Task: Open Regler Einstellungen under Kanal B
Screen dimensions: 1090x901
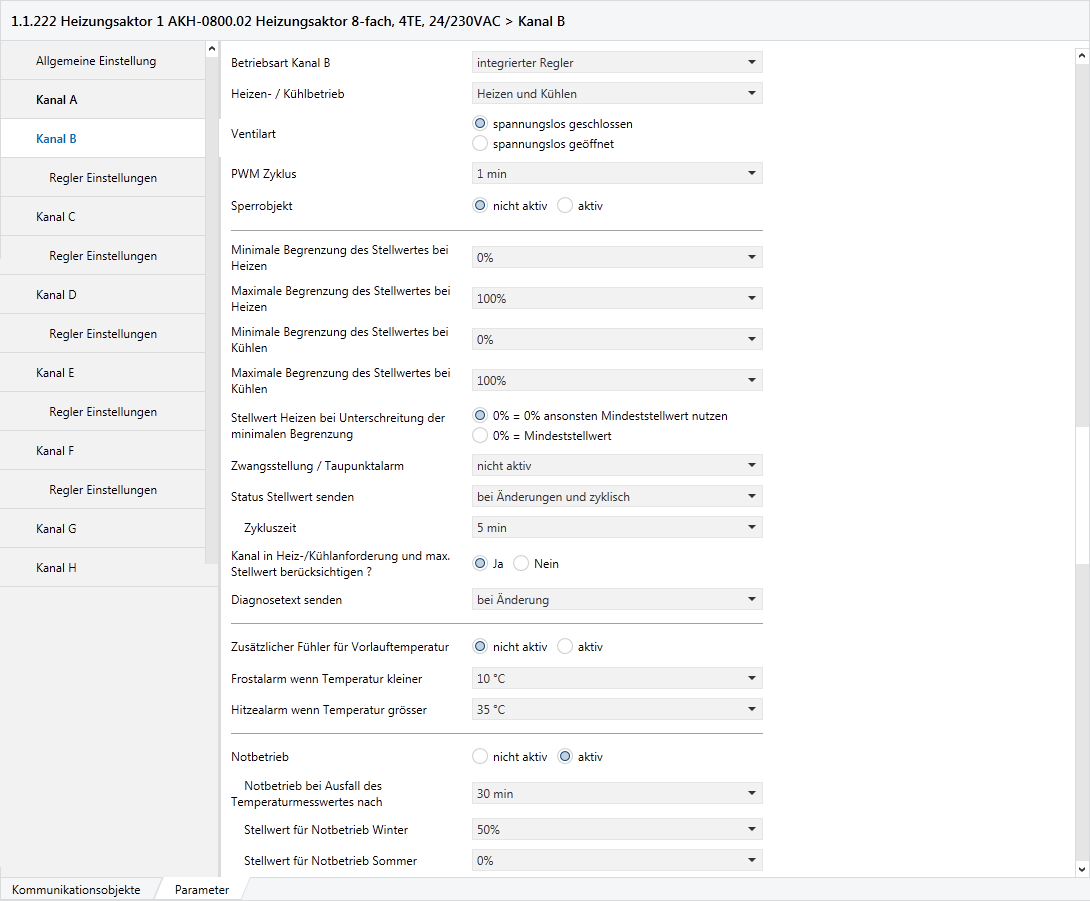Action: [x=103, y=178]
